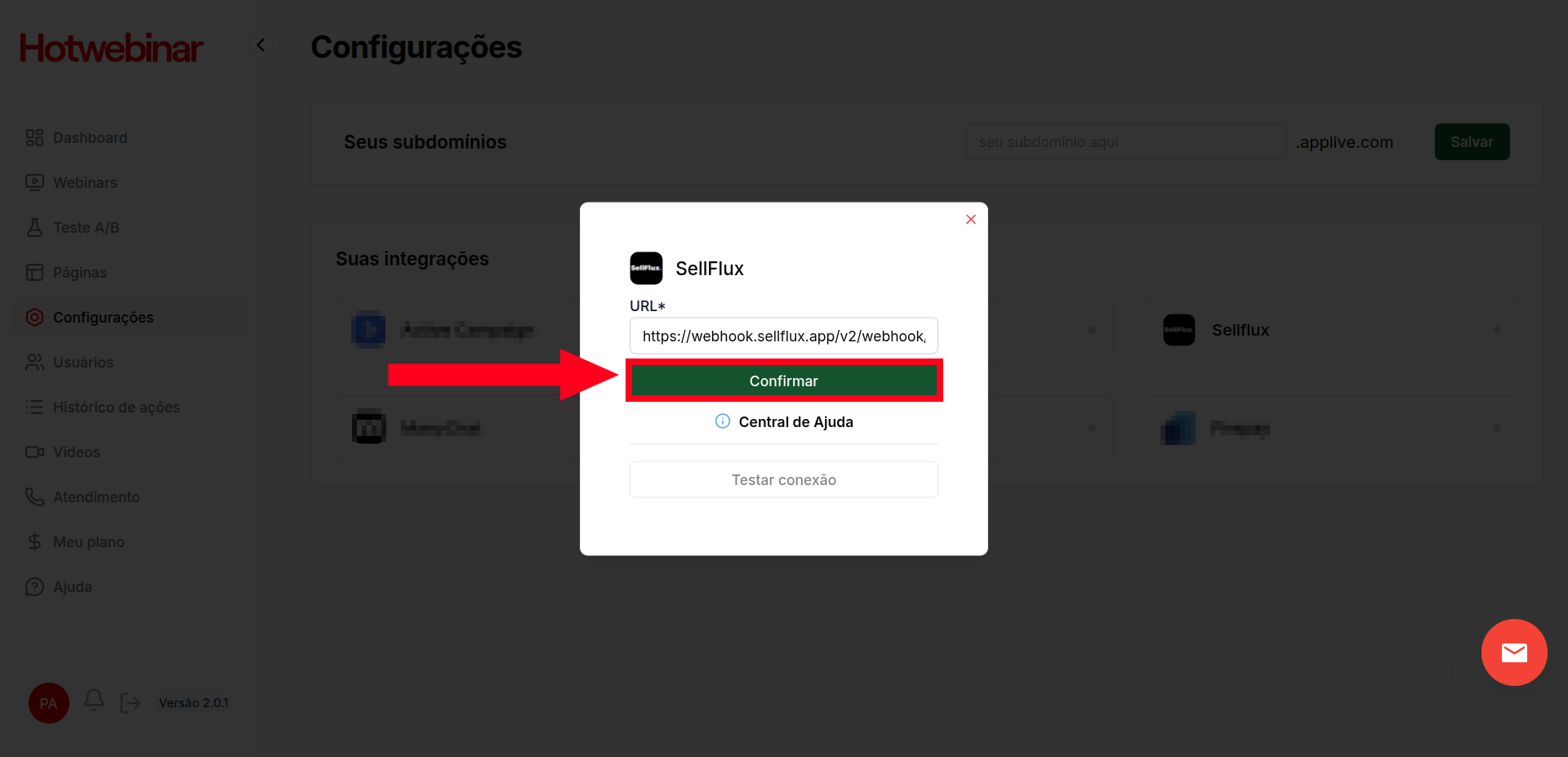
Task: Open notifications bell
Action: pos(94,700)
